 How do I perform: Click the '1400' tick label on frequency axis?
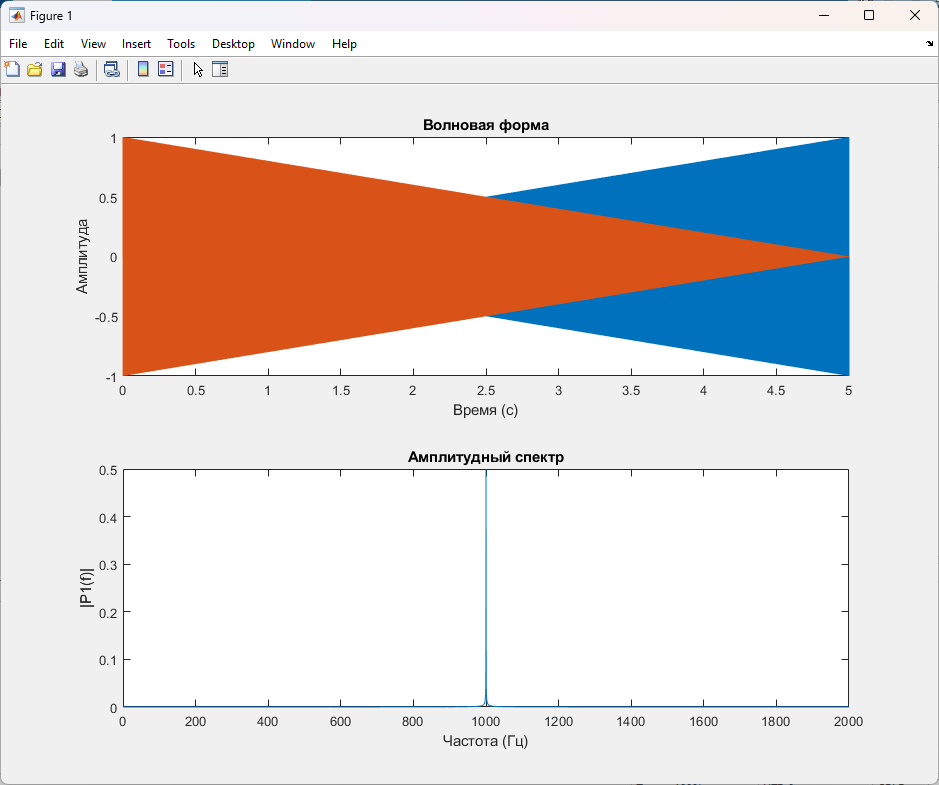[x=631, y=722]
